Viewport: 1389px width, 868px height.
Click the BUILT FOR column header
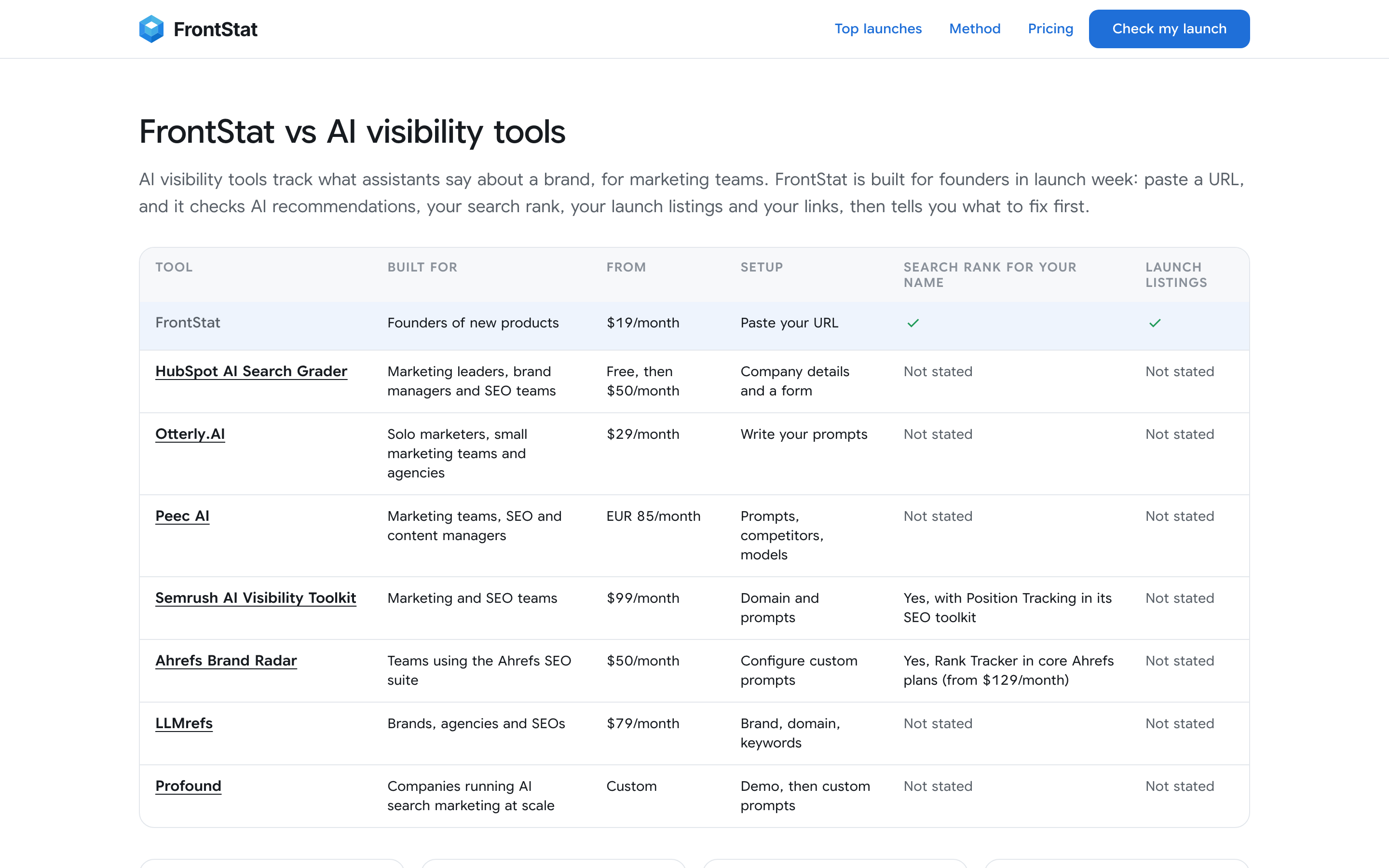point(422,267)
